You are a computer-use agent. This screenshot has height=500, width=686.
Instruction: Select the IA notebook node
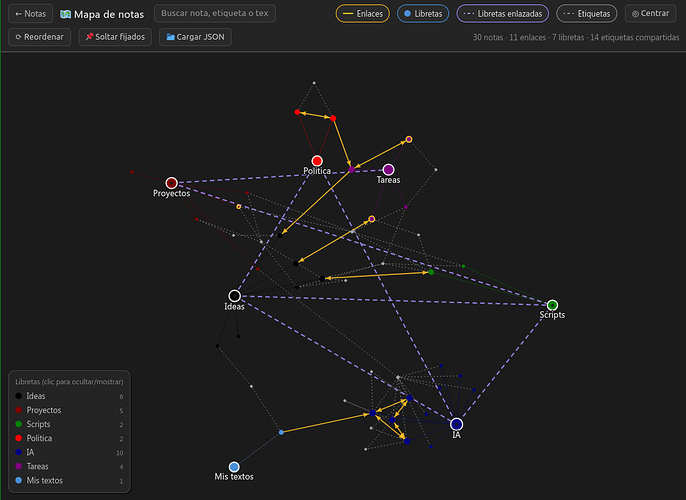[x=456, y=424]
